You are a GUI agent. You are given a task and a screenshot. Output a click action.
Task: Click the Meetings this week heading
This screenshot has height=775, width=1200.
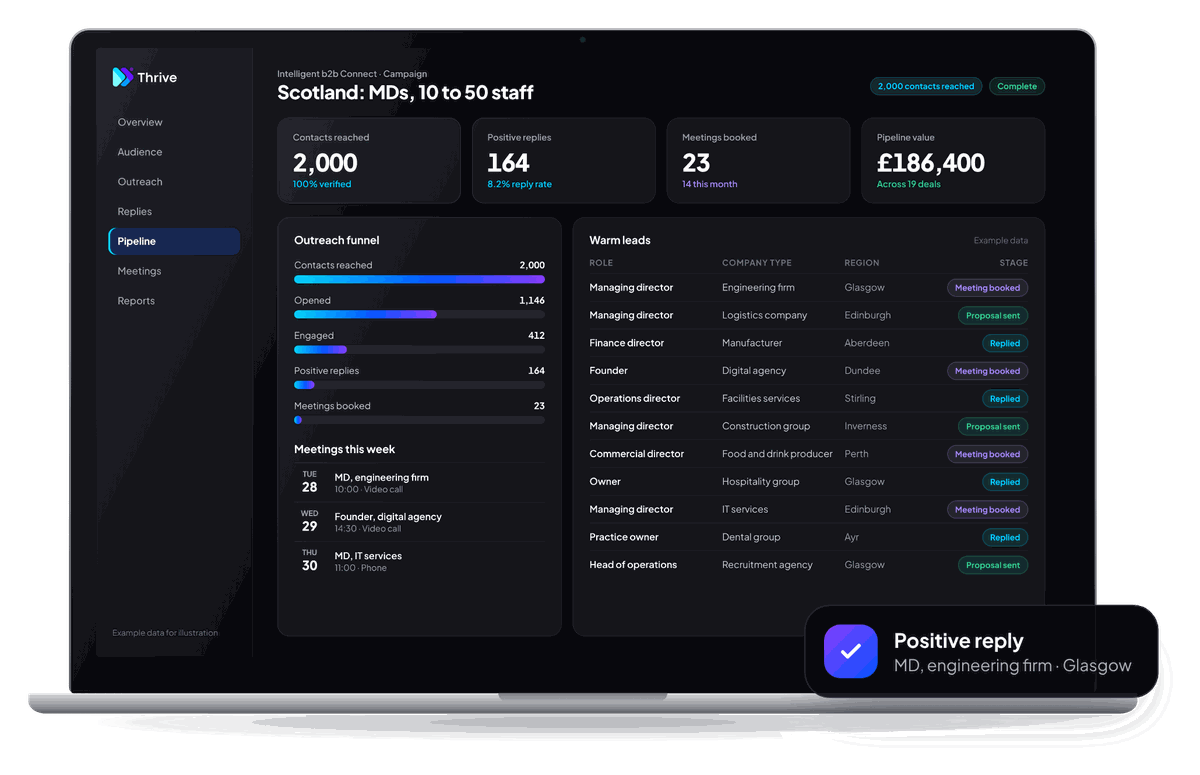pyautogui.click(x=345, y=450)
